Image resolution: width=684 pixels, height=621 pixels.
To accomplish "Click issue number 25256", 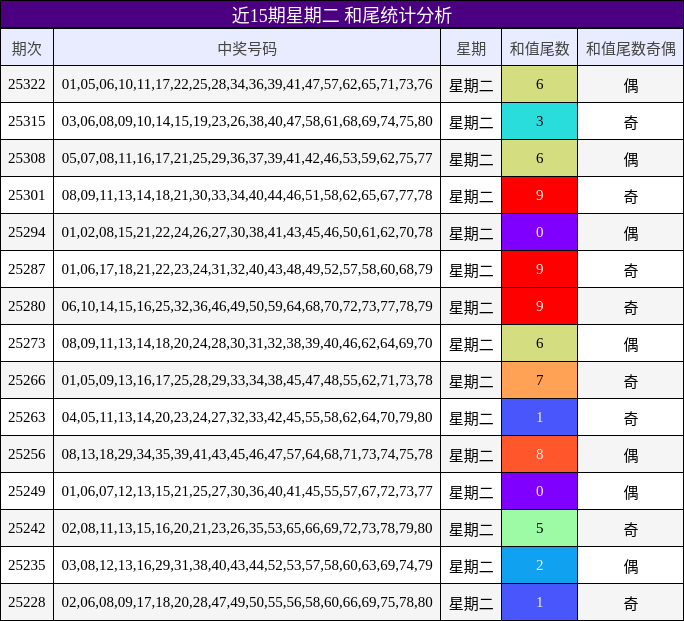I will click(27, 454).
